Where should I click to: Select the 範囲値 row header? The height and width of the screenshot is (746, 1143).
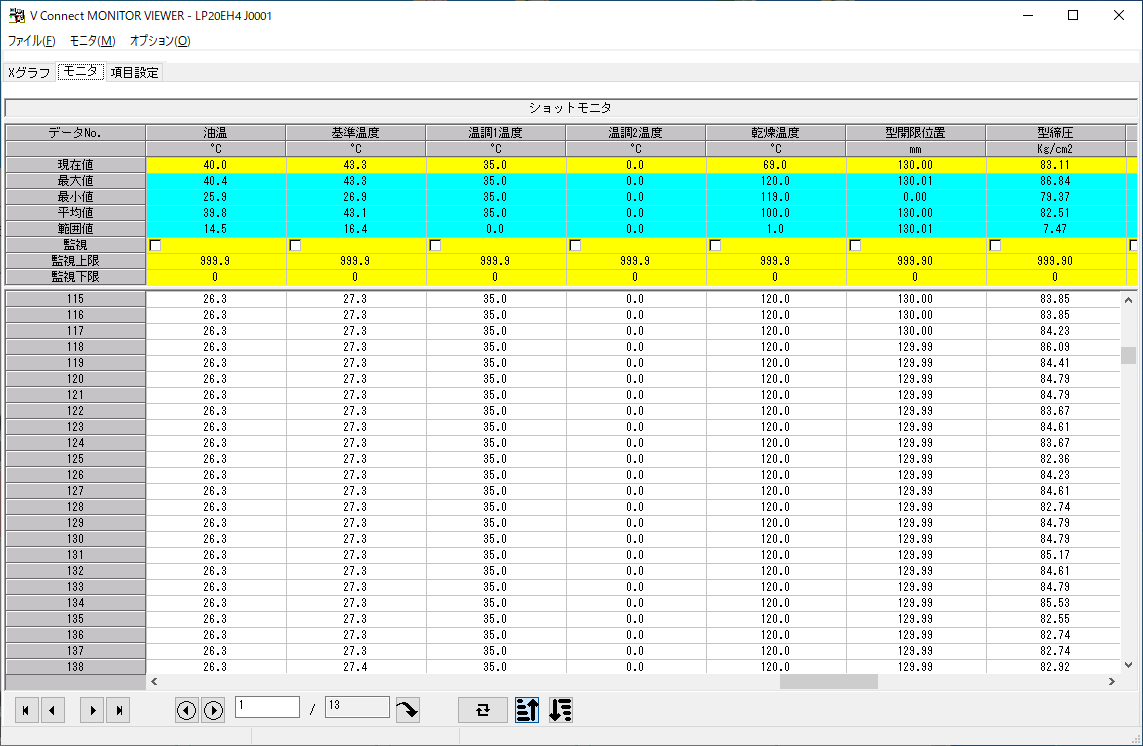[75, 229]
